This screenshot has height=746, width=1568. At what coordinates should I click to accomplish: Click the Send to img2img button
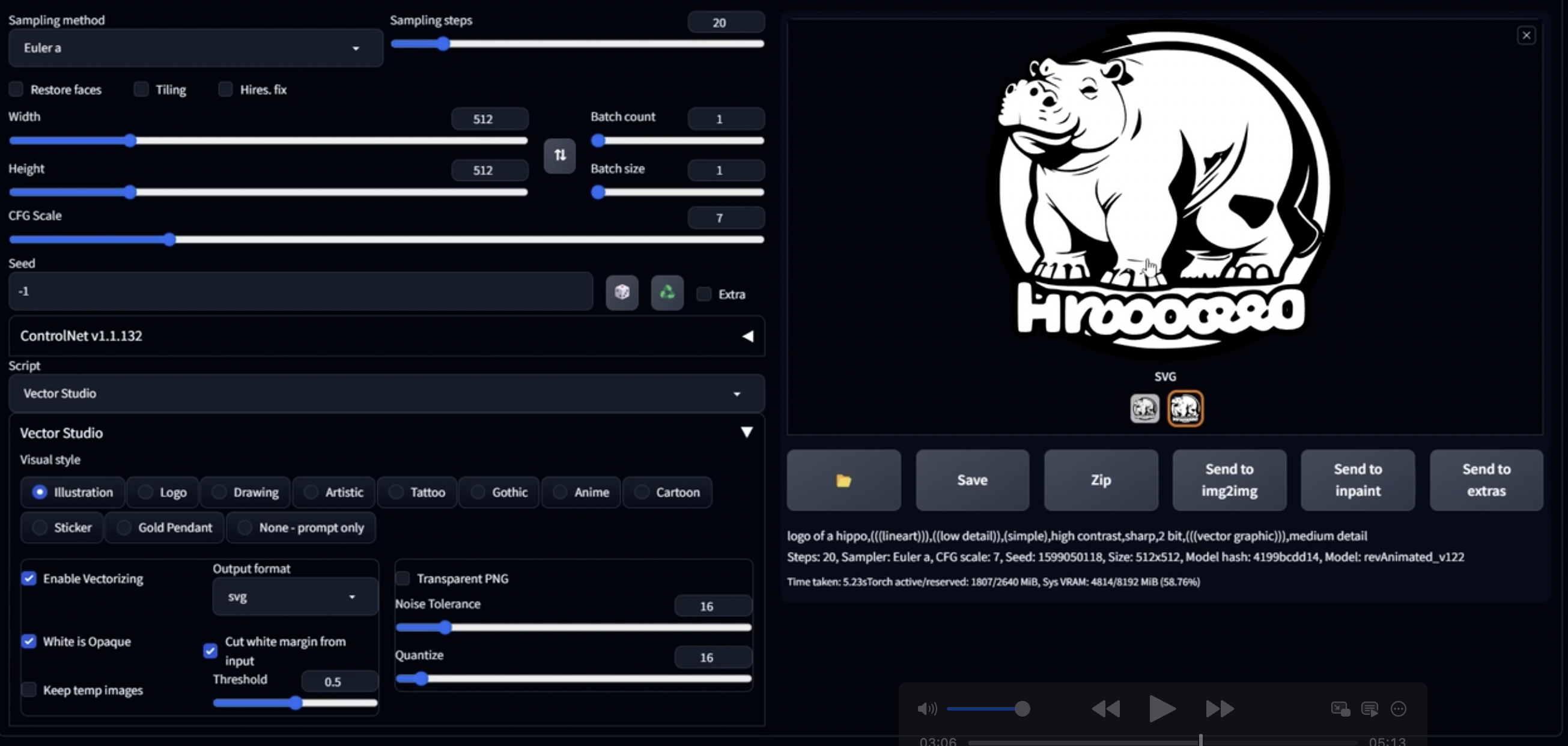coord(1229,480)
